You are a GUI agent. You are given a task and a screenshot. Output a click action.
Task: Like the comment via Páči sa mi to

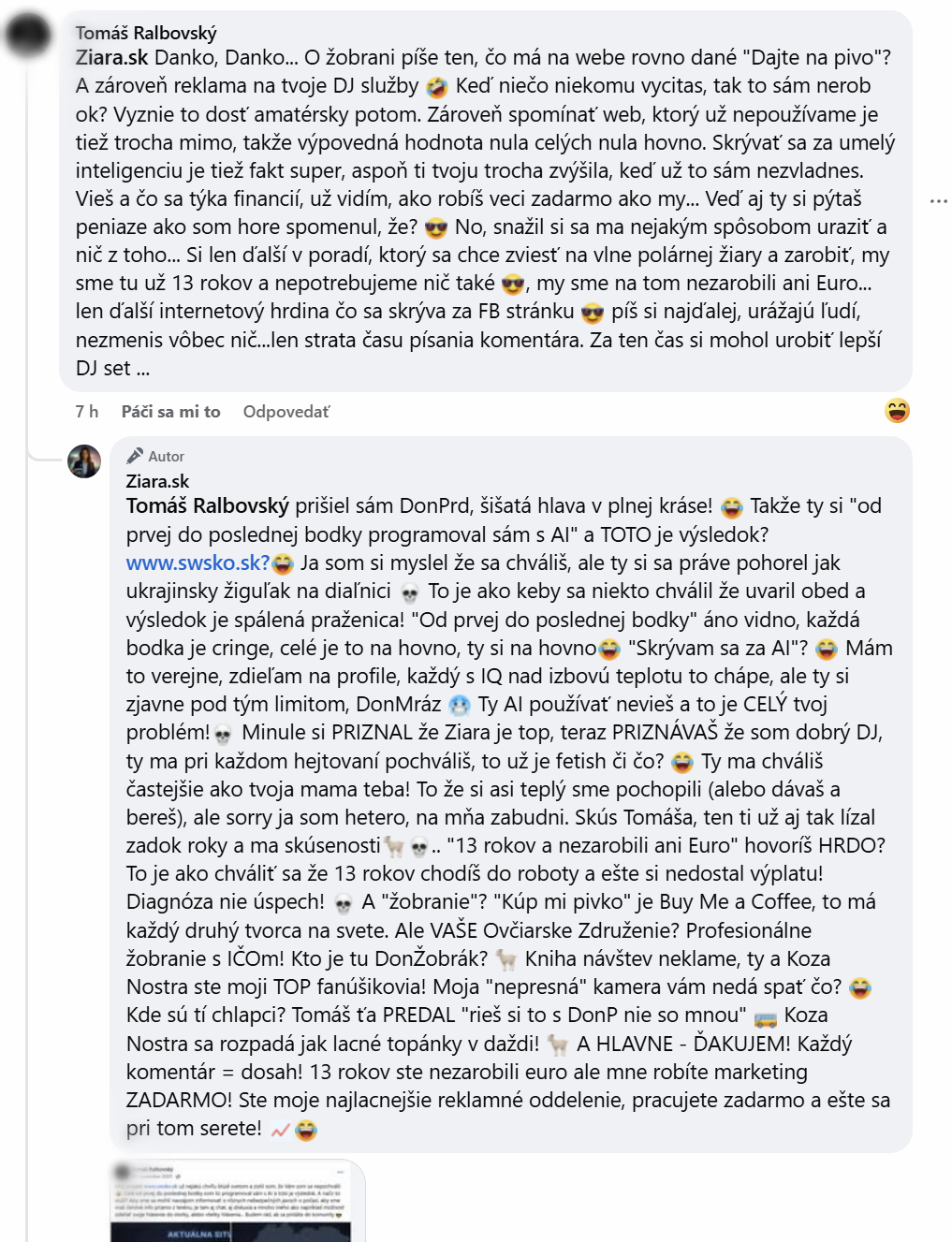point(168,411)
